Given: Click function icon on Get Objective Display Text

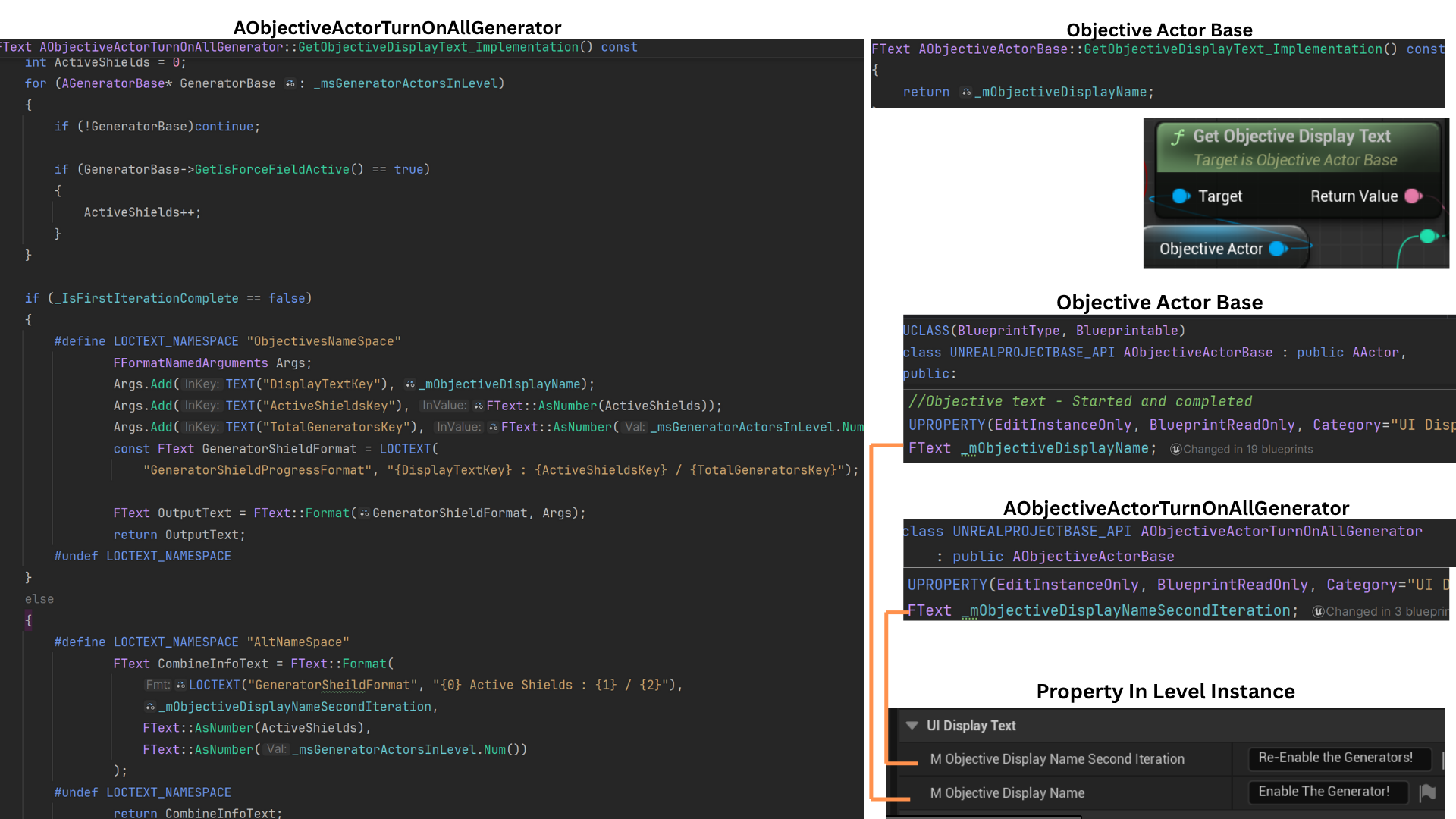Looking at the screenshot, I should point(1178,137).
